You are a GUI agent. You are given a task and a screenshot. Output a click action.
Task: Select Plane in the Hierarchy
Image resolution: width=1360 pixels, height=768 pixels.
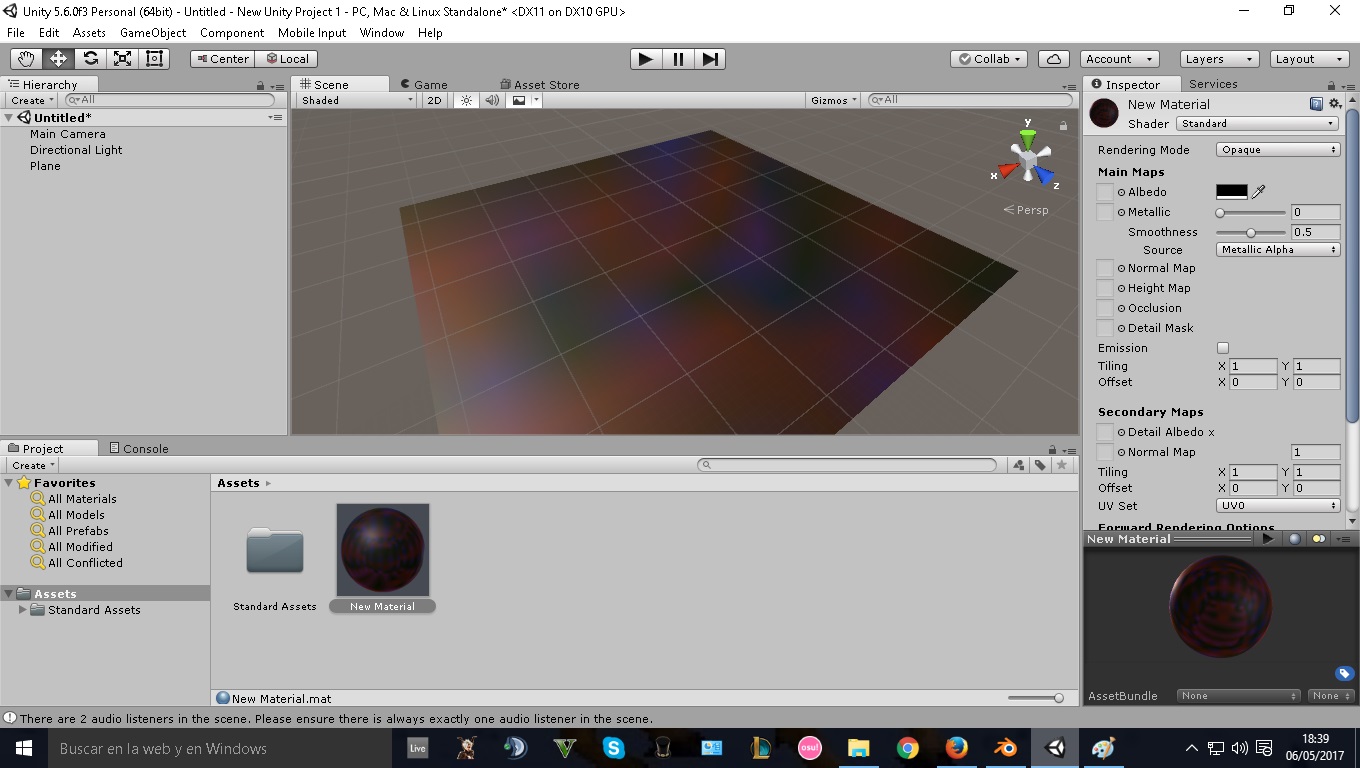click(x=45, y=166)
